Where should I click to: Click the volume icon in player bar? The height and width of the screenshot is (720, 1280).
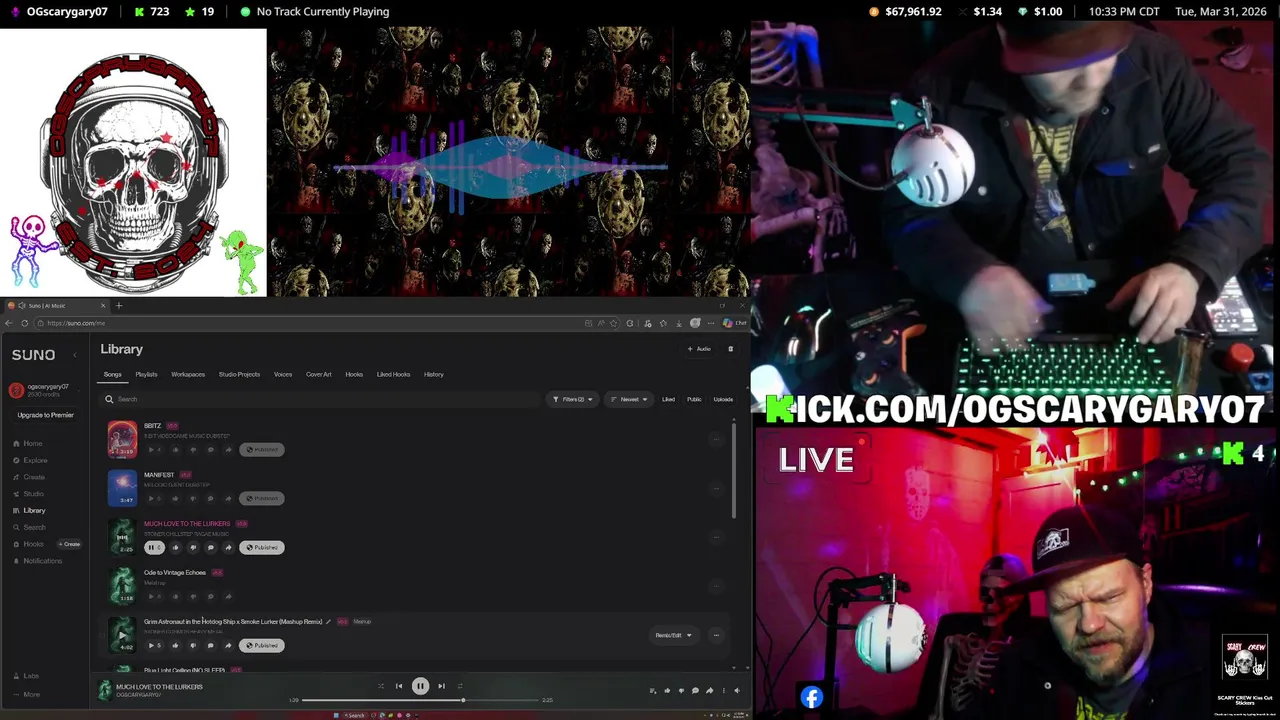(x=737, y=690)
